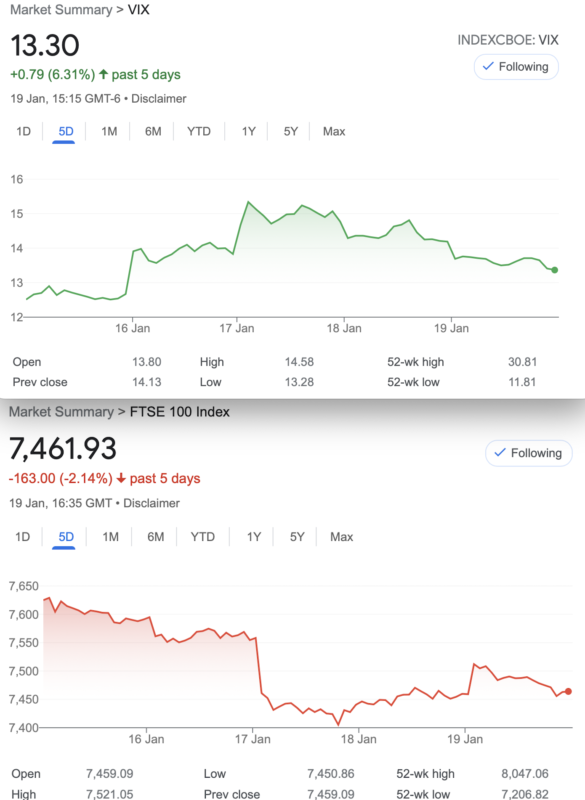Screen dimensions: 585x800
Task: Click the 17 Jan marker on VIX chart
Action: (237, 328)
